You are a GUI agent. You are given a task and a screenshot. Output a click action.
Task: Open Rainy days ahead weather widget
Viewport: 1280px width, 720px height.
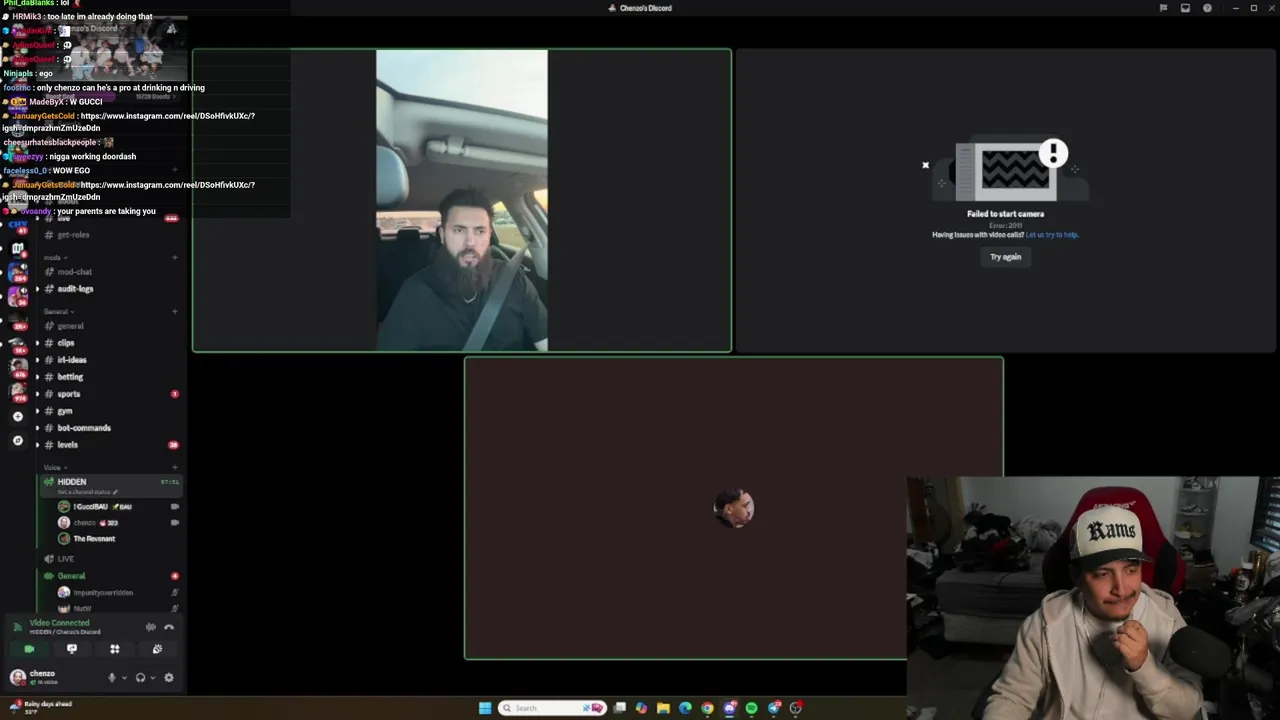click(x=40, y=707)
